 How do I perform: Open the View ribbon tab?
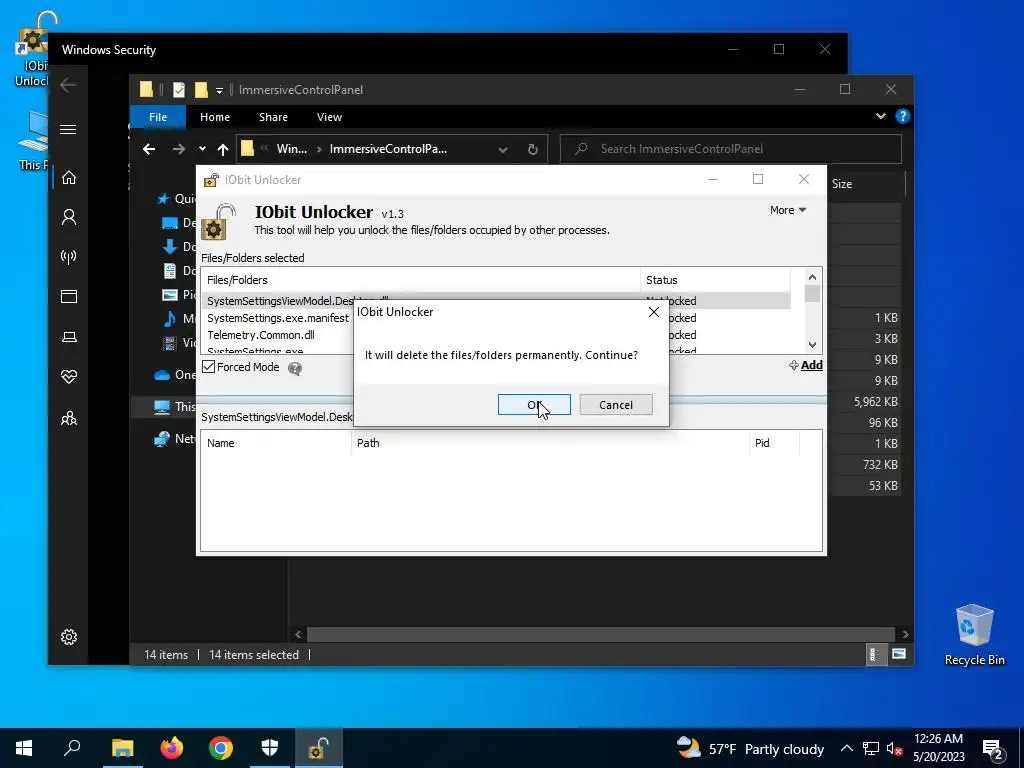(329, 117)
